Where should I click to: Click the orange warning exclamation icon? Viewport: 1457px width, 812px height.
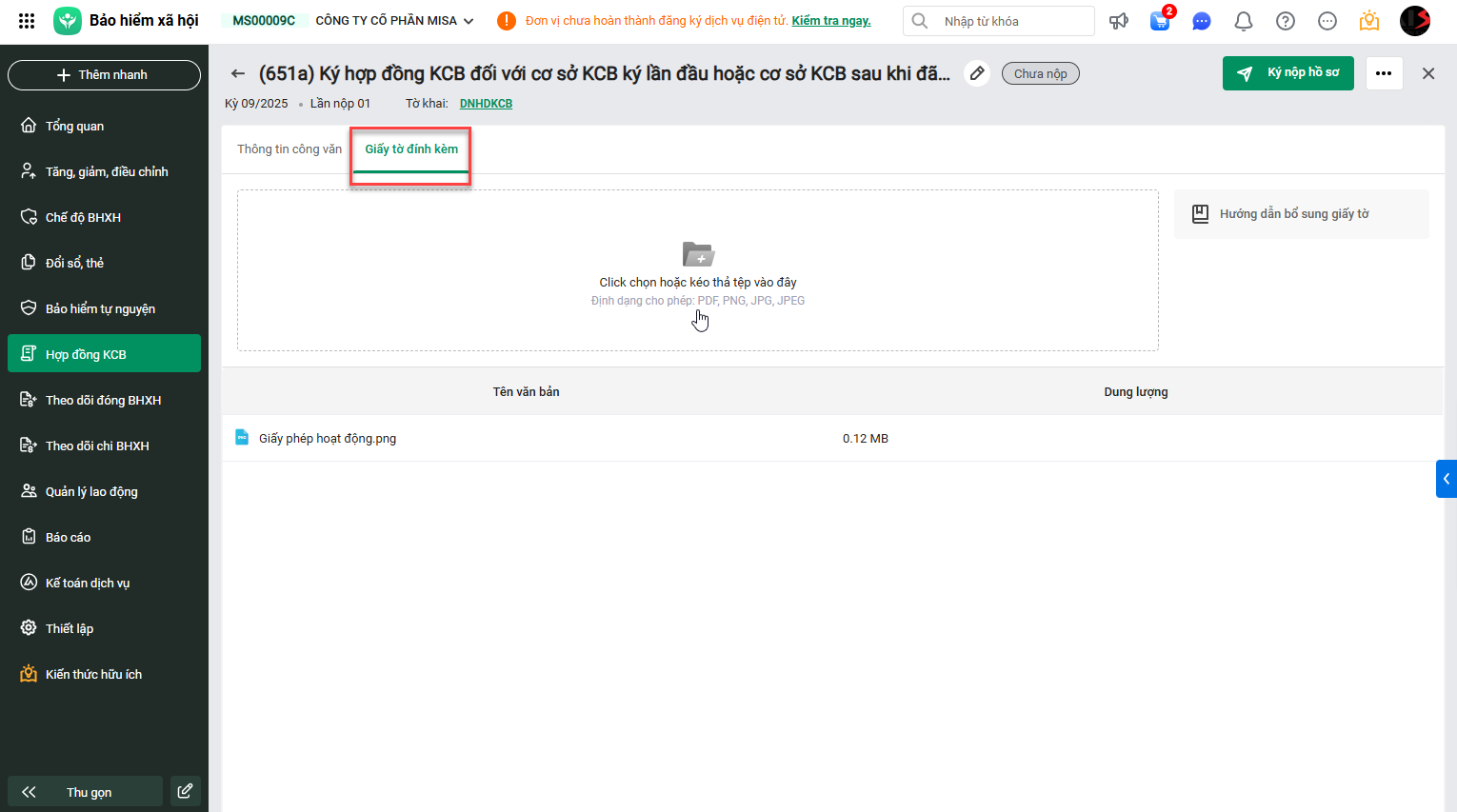coord(507,21)
